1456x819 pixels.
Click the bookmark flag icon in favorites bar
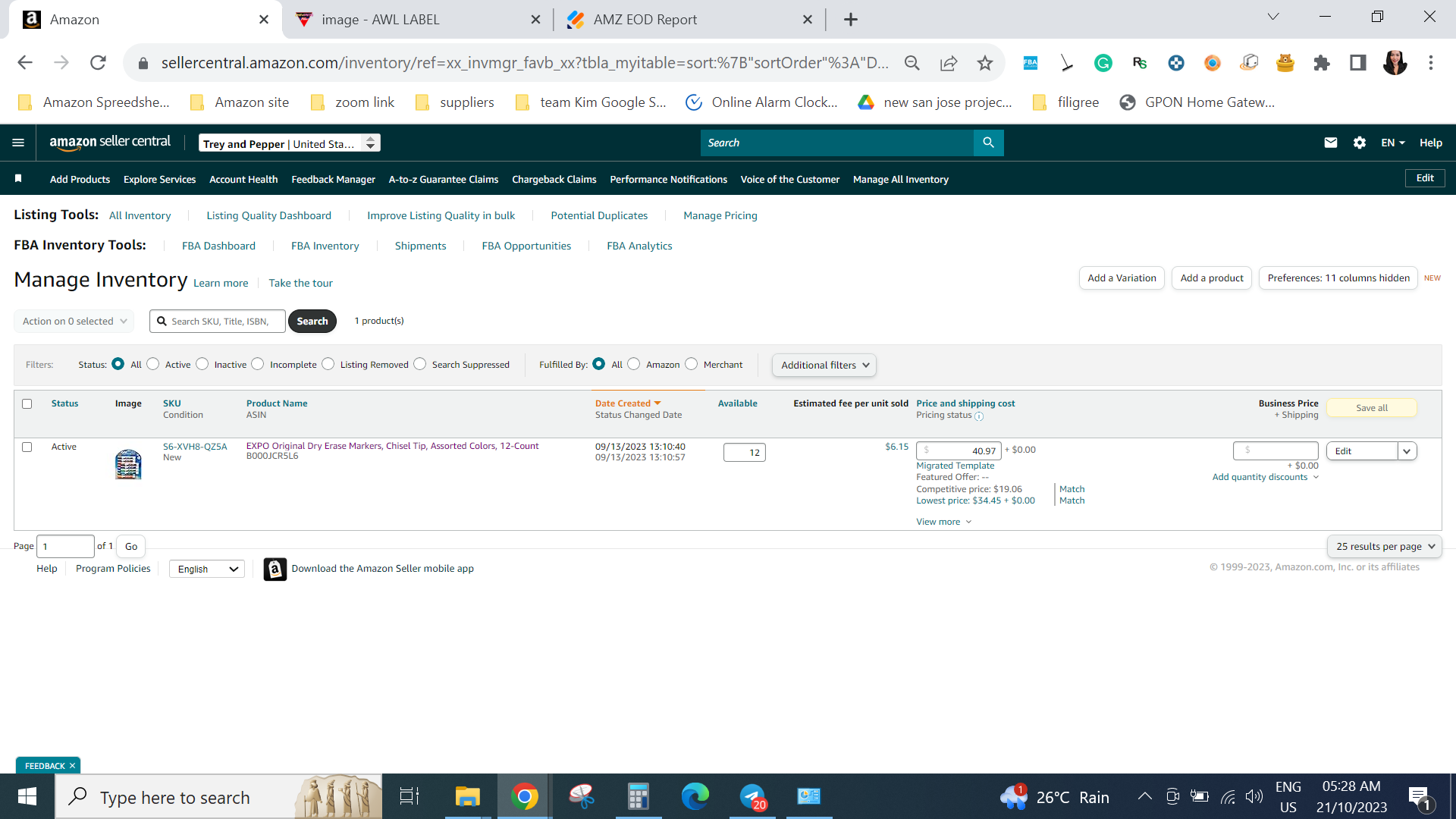pos(18,178)
